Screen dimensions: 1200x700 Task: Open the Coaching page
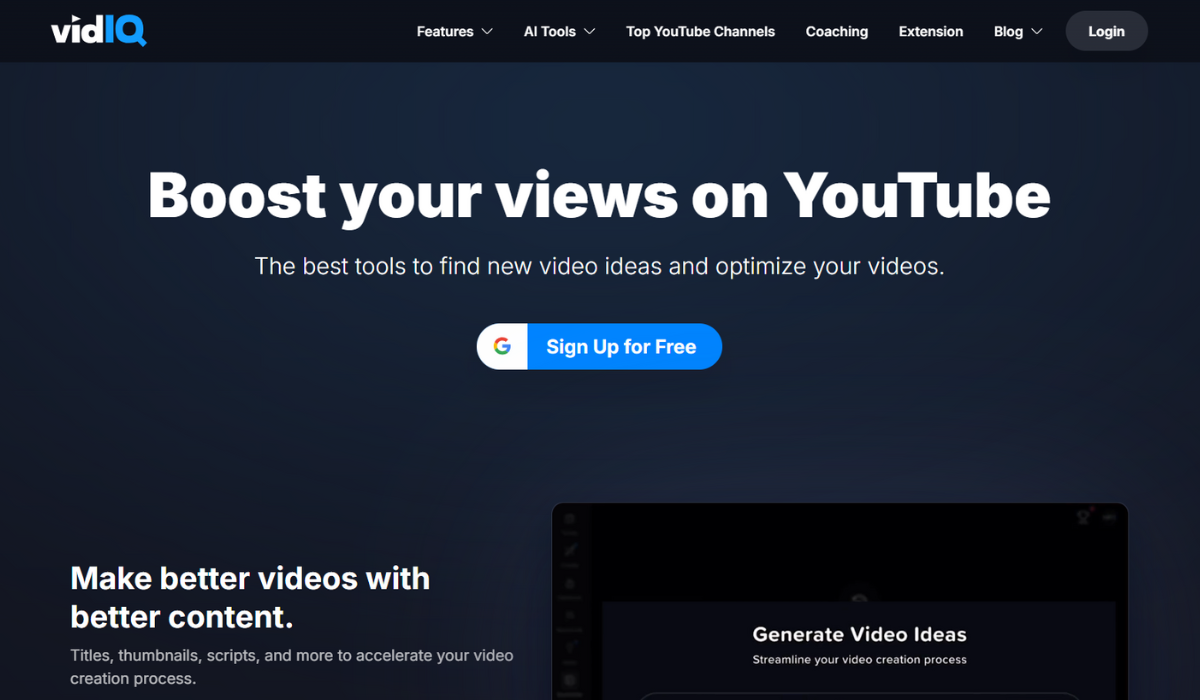[x=837, y=31]
